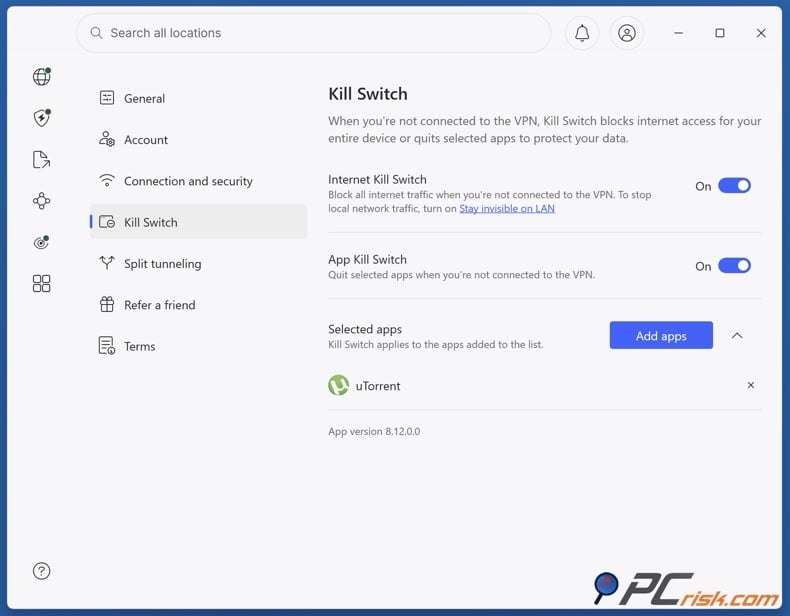Click the General settings icon
Screen dimensions: 790x616
click(107, 98)
